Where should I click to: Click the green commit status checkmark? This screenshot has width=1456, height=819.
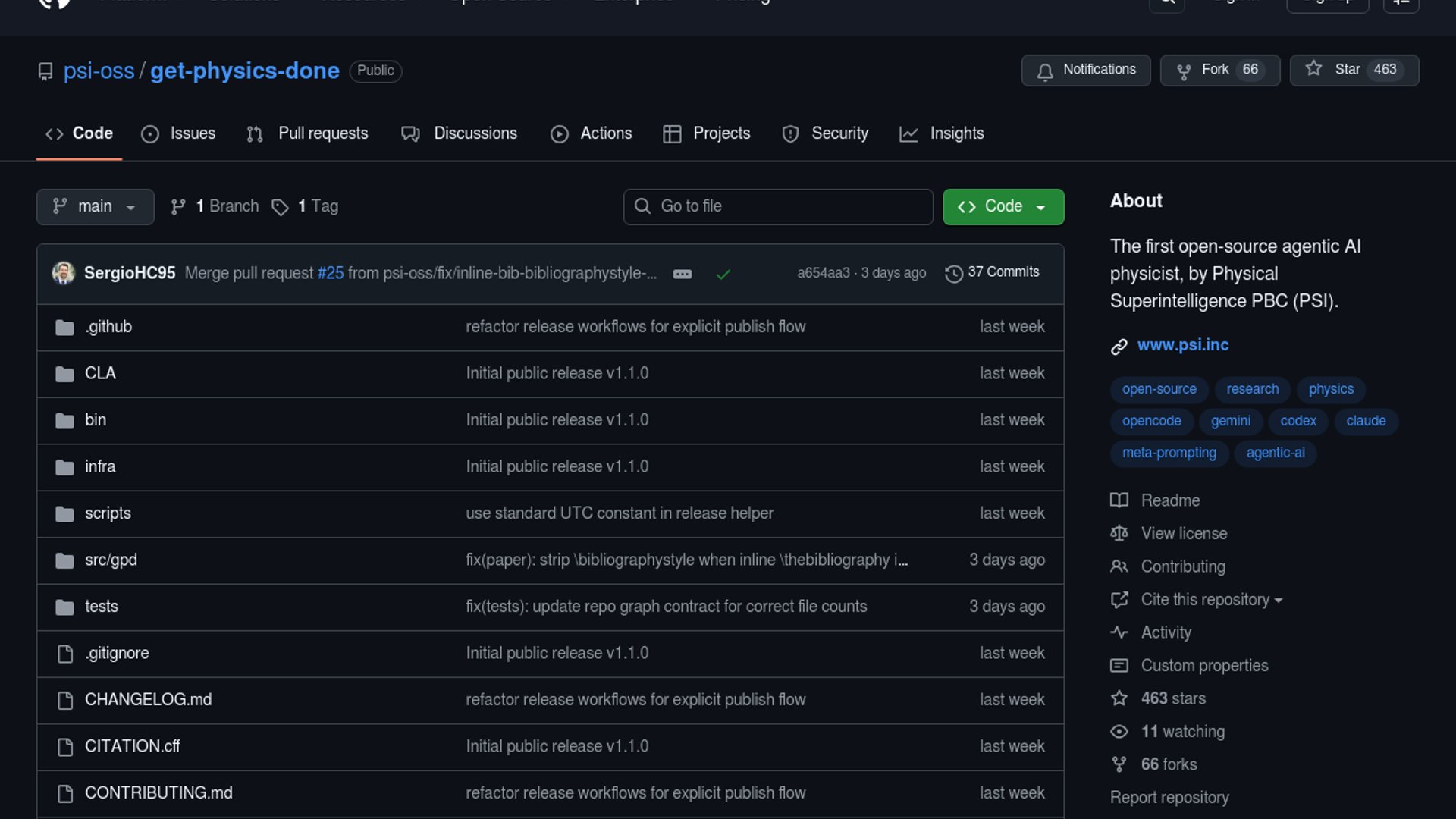click(723, 274)
